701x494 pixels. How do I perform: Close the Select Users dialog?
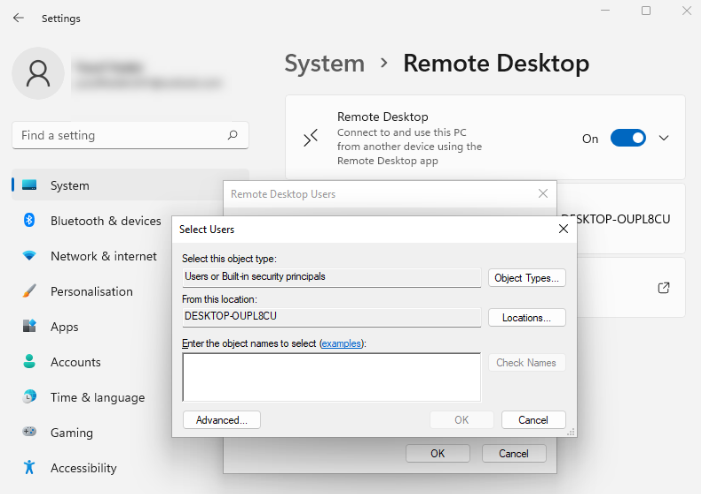[x=563, y=229]
